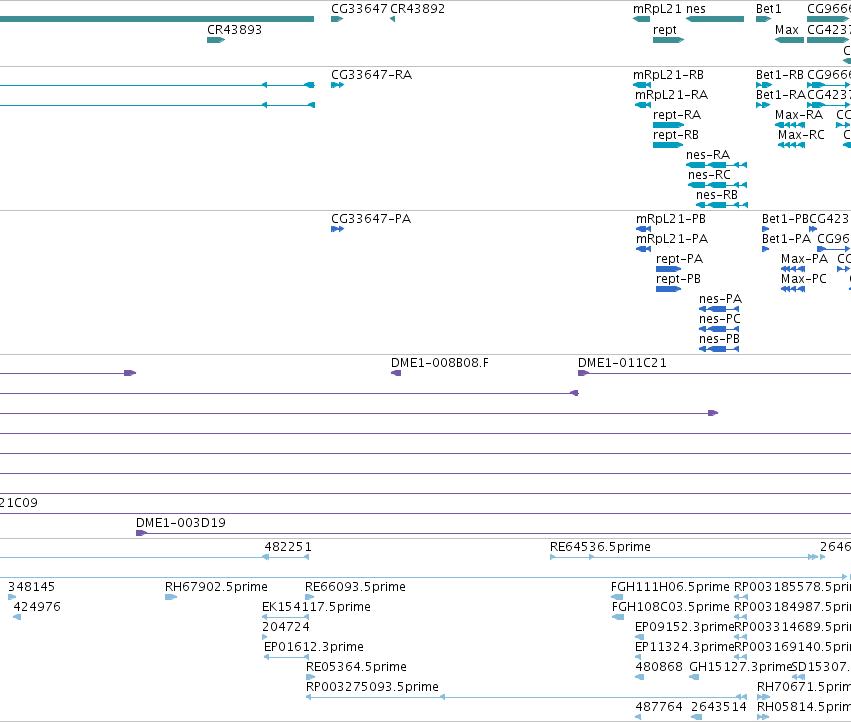
Task: Select the Max gene feature
Action: [789, 40]
